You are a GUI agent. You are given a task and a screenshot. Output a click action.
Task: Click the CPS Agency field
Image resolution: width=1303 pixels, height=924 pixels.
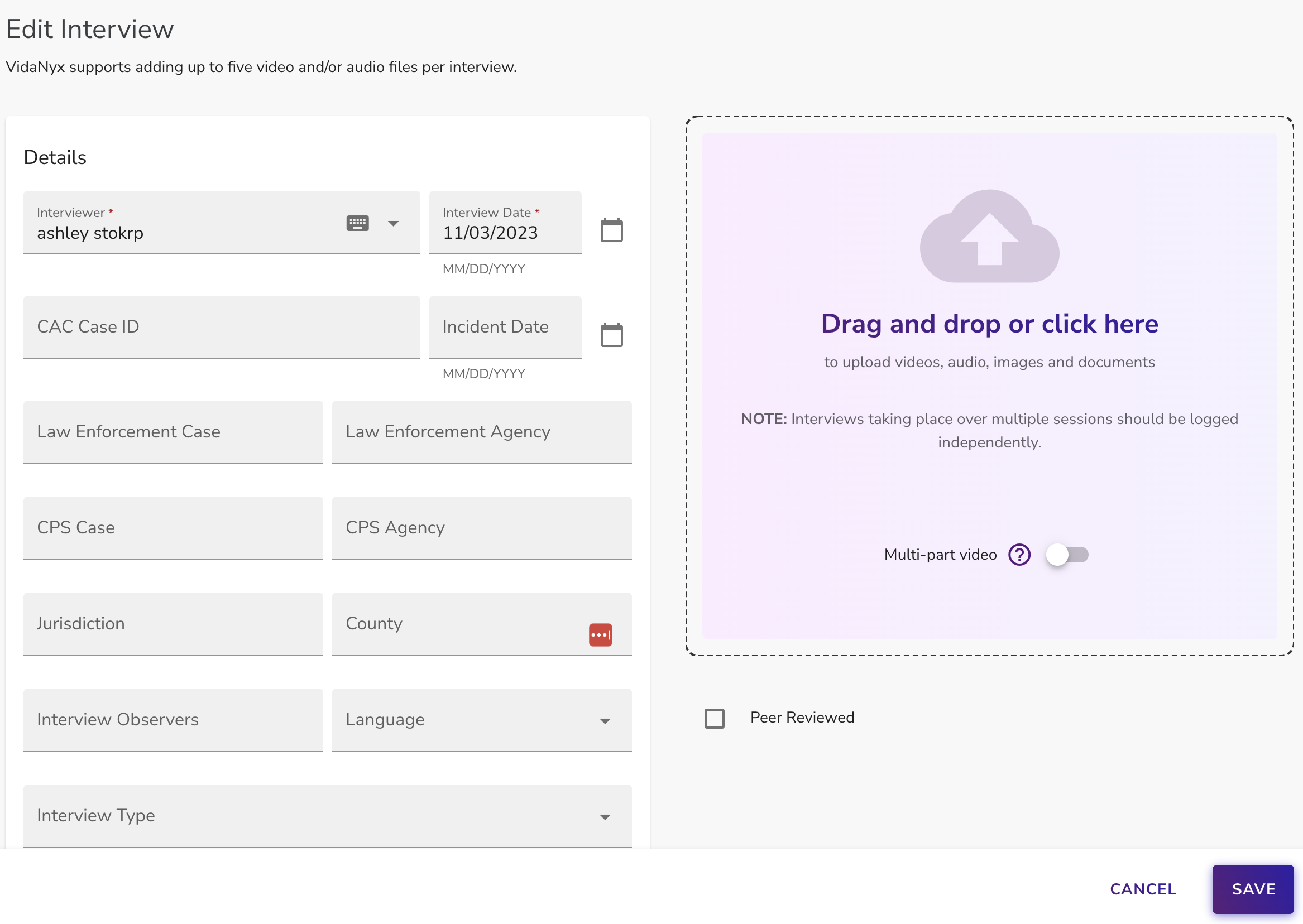coord(481,528)
